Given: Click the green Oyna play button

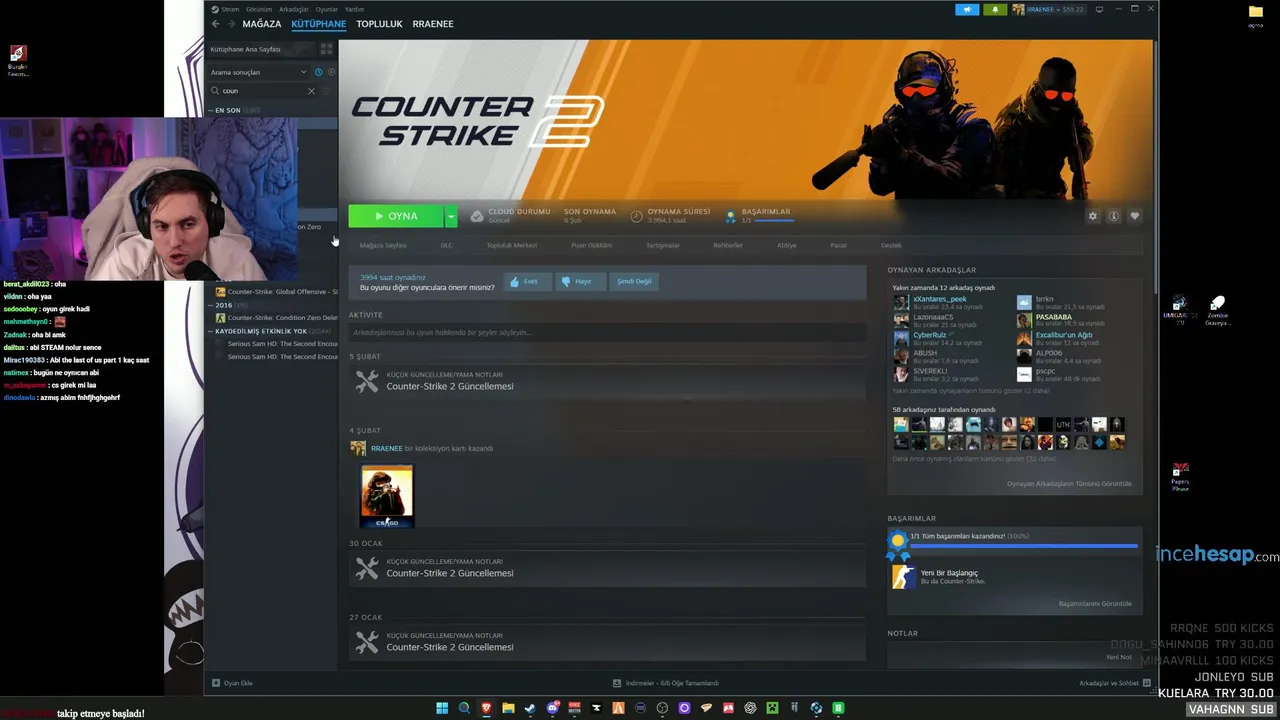Looking at the screenshot, I should coord(396,216).
